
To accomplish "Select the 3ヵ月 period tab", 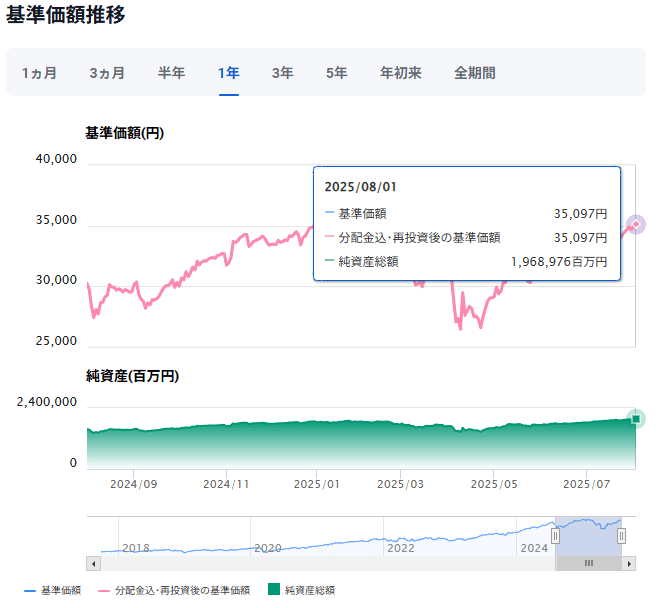I will (107, 73).
